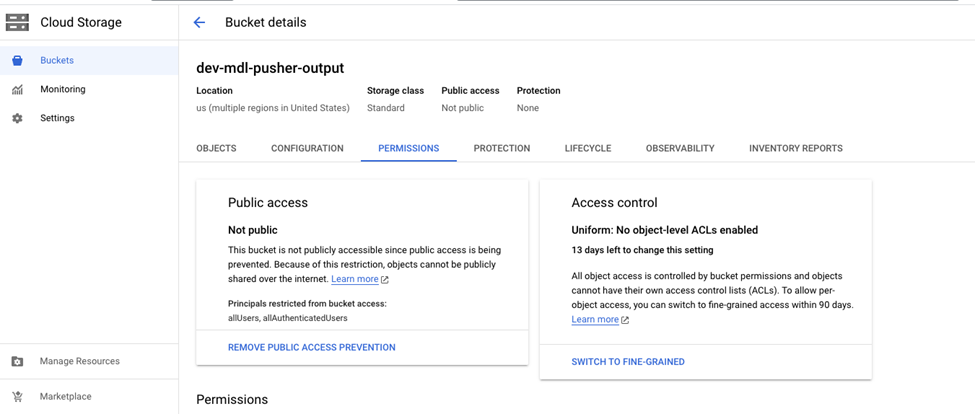Image resolution: width=975 pixels, height=414 pixels.
Task: Click the Manage Resources folder icon
Action: pos(17,361)
